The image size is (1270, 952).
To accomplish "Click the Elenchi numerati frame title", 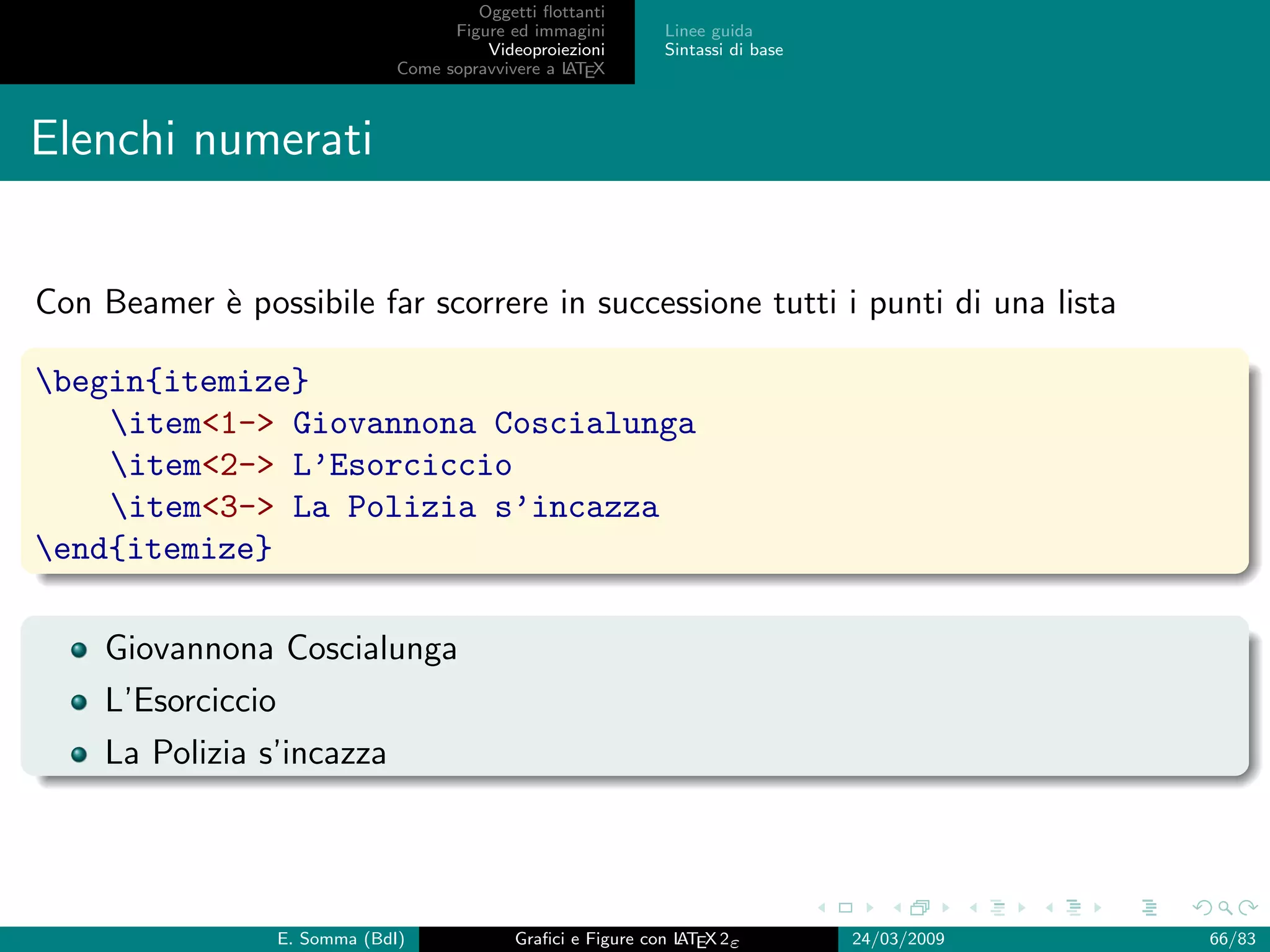I will click(202, 138).
